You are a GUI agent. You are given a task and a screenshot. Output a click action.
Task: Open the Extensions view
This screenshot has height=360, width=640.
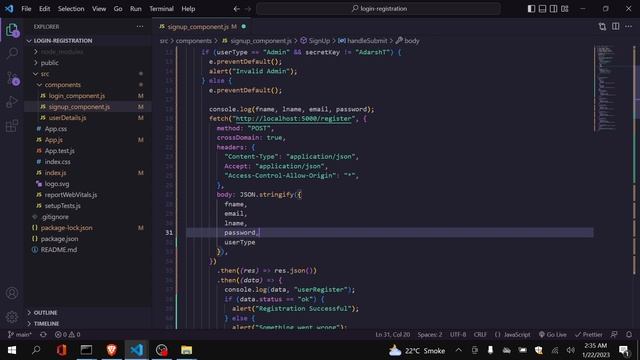point(12,126)
